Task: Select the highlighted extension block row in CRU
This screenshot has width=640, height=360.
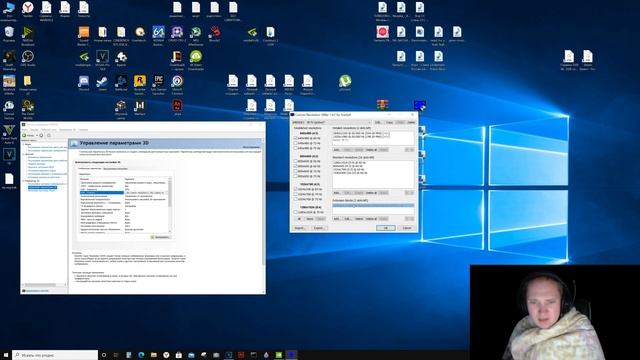Action: point(373,205)
